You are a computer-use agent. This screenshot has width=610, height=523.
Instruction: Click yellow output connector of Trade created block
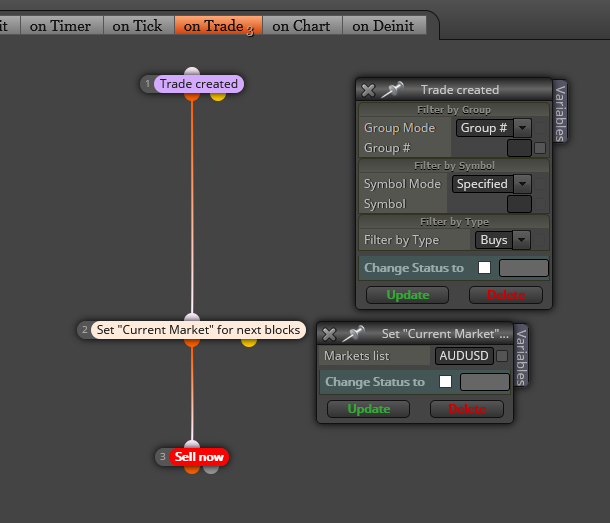coord(218,96)
